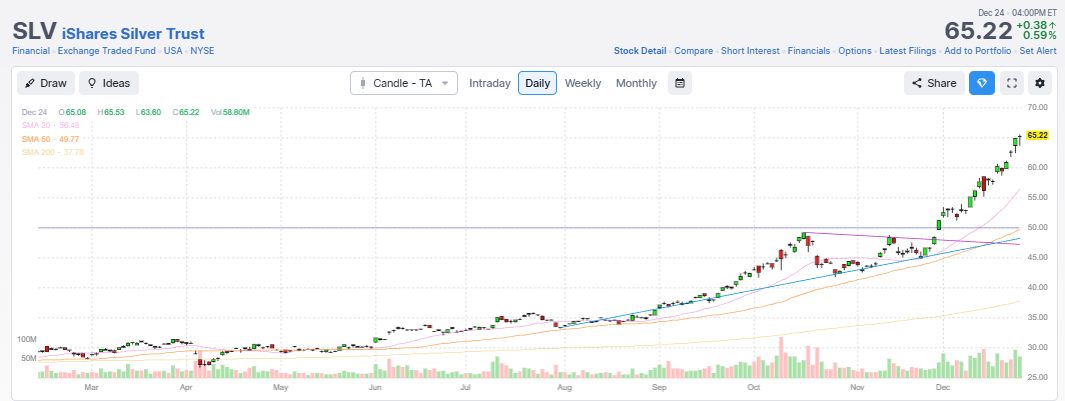Switch to Monthly timeframe
Image resolution: width=1065 pixels, height=401 pixels.
[x=636, y=83]
